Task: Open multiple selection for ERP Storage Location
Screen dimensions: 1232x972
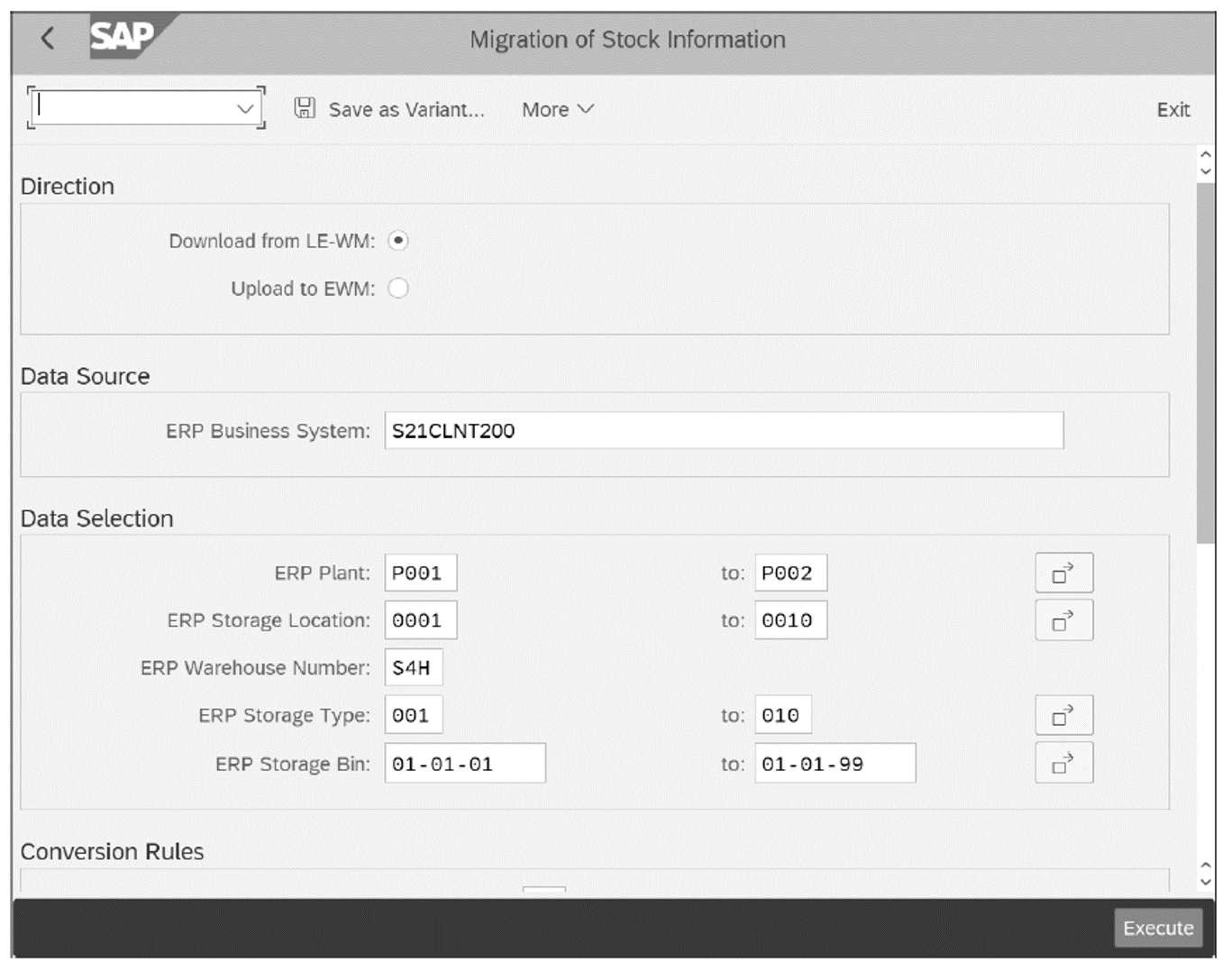Action: [x=1063, y=619]
